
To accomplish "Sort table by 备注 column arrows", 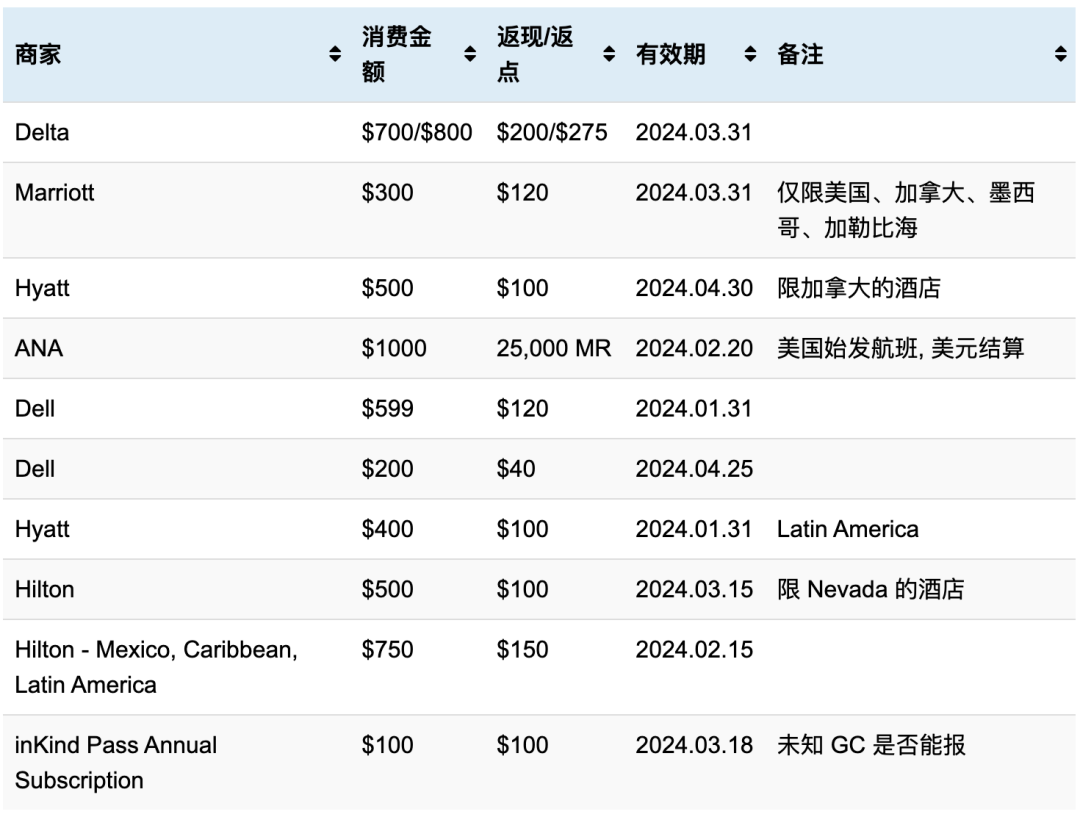I will (1060, 54).
